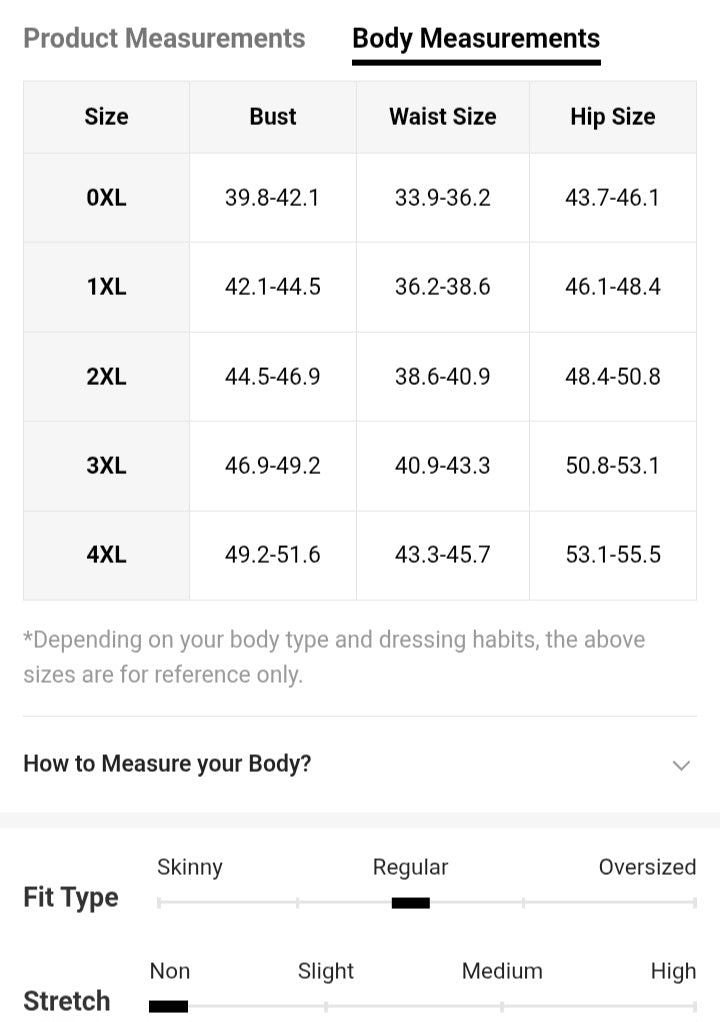Click the black Fit Type slider indicator

[410, 903]
